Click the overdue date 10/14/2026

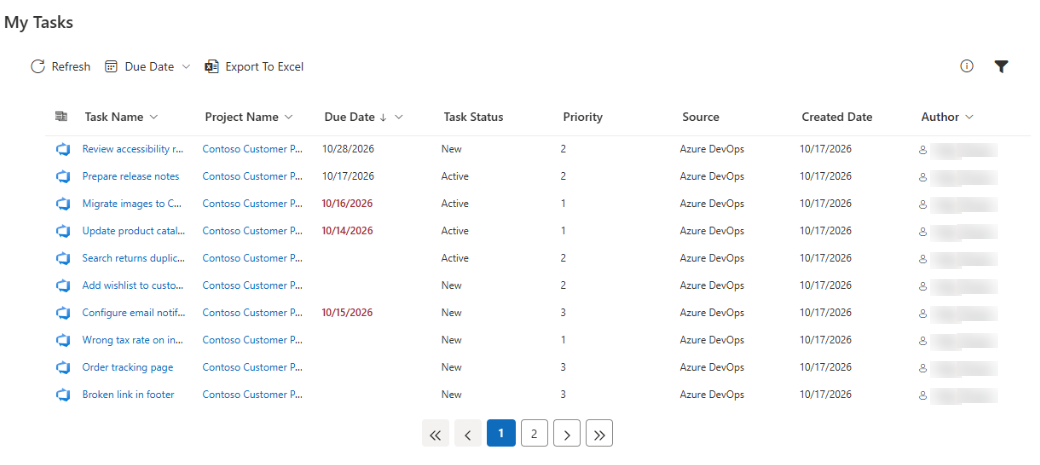tap(348, 231)
